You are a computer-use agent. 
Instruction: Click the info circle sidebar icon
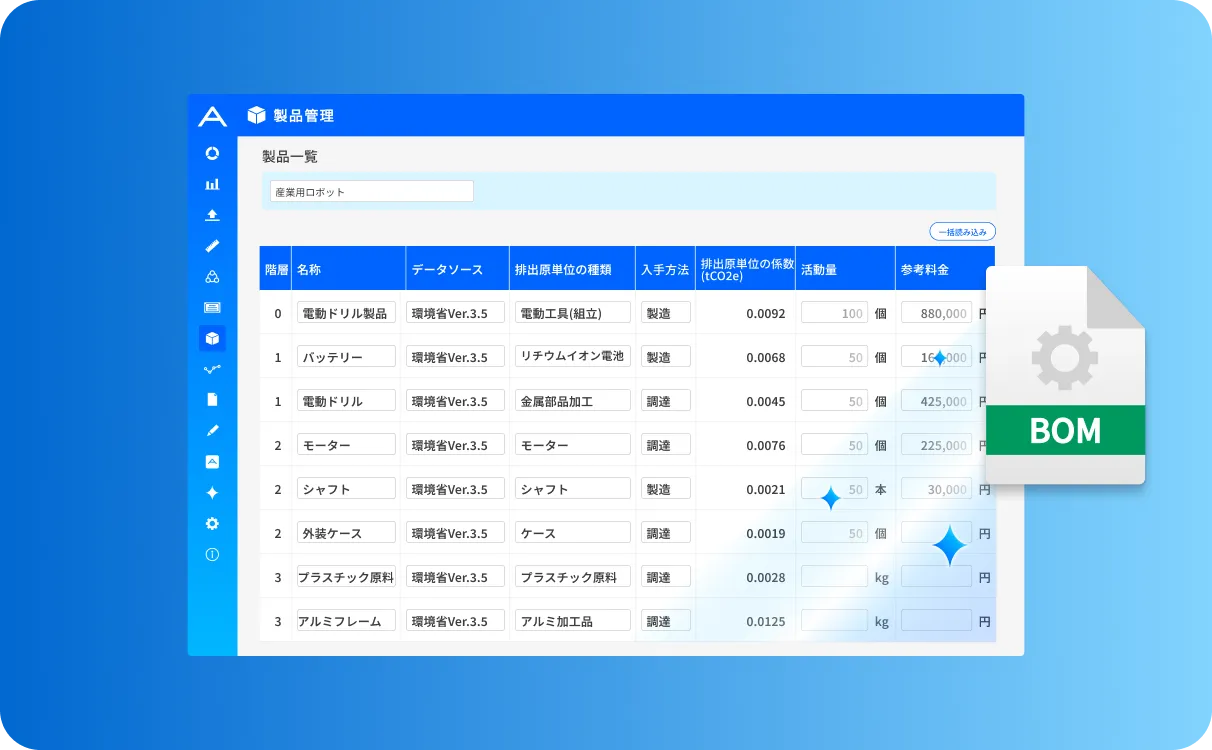tap(212, 555)
